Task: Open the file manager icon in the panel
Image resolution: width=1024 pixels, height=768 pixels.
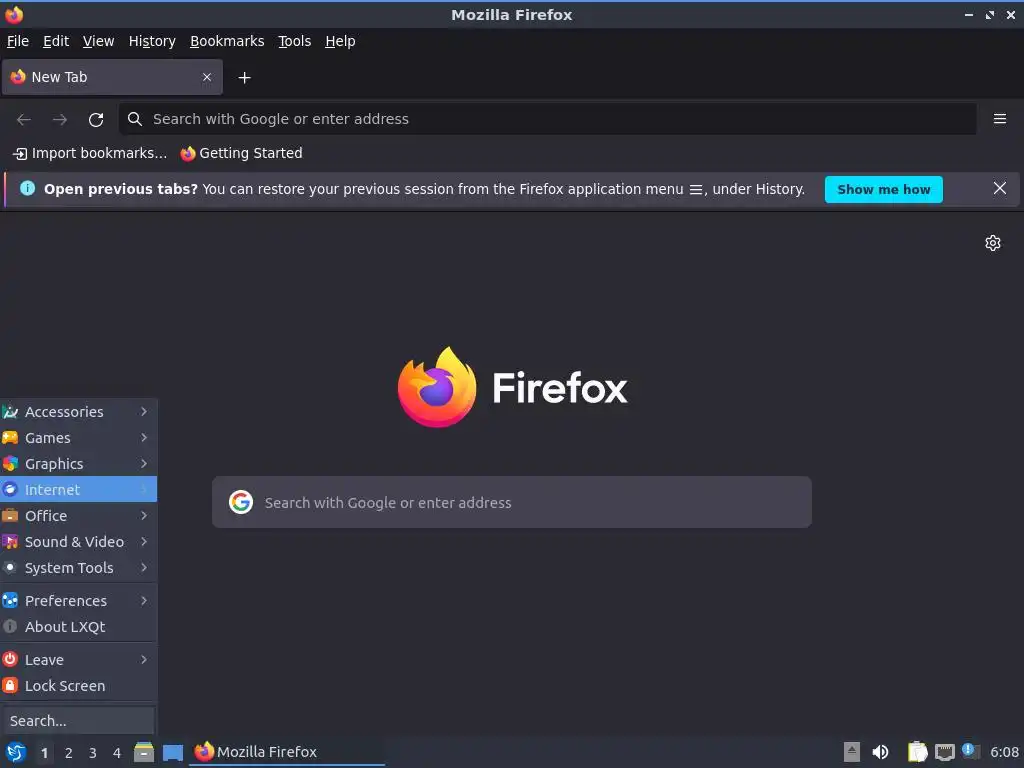Action: click(x=144, y=752)
